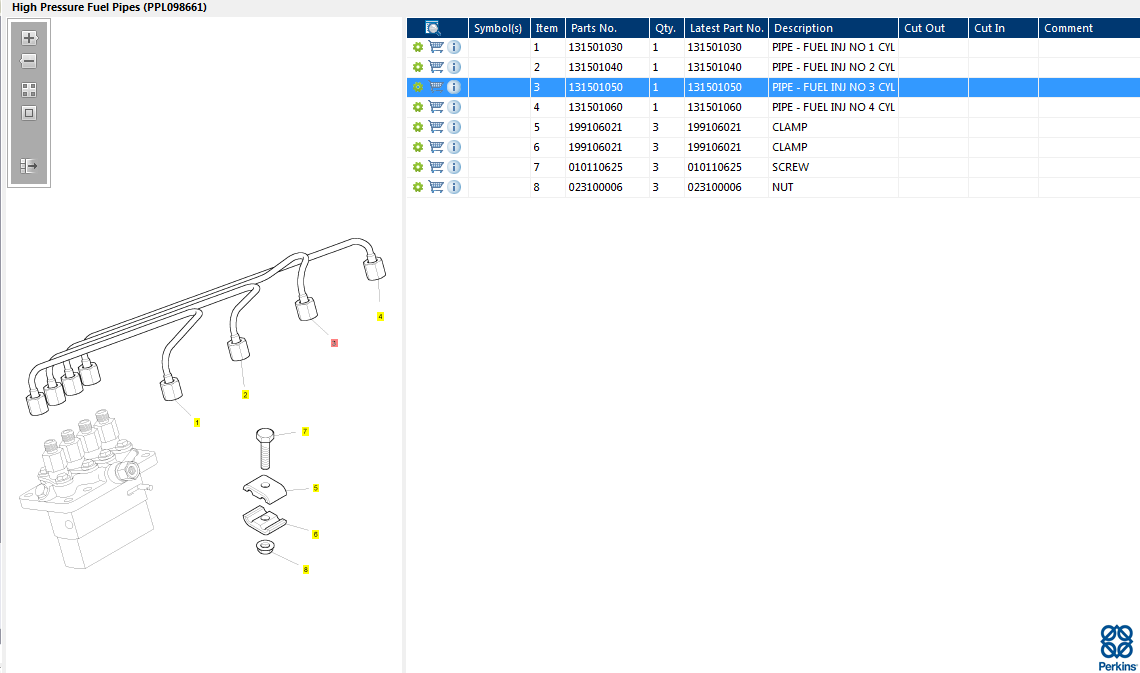This screenshot has height=673, width=1140.
Task: Show info for NUT row
Action: (x=454, y=187)
